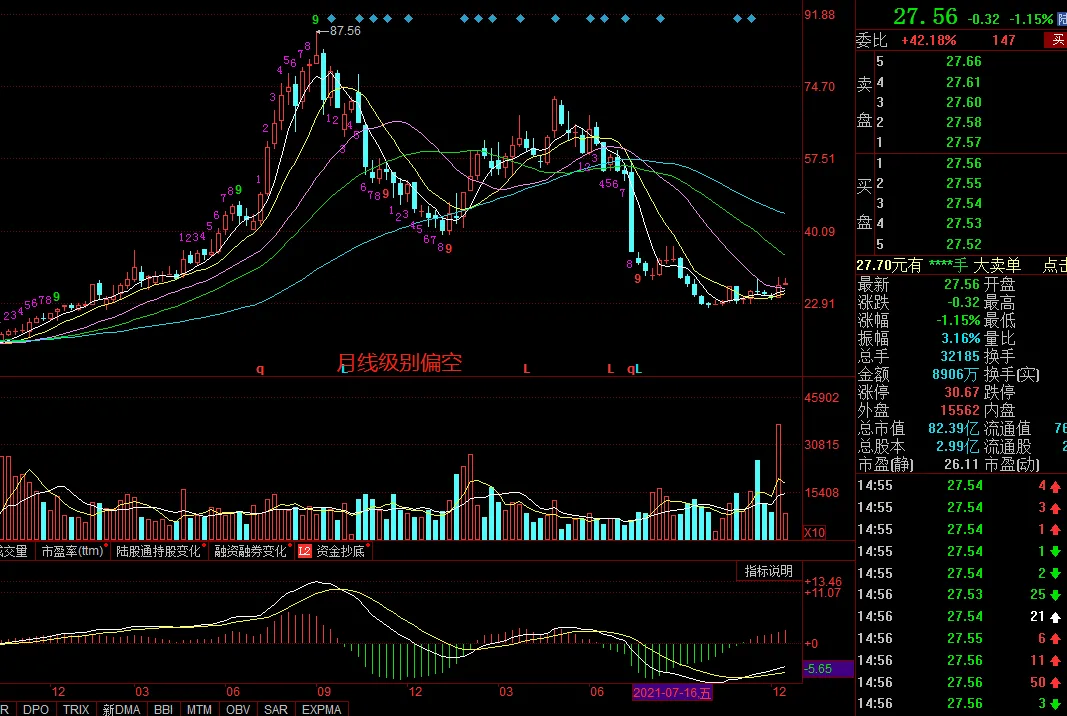Click the green down arrow beside volume 25
Image resolution: width=1067 pixels, height=716 pixels.
pyautogui.click(x=1055, y=595)
